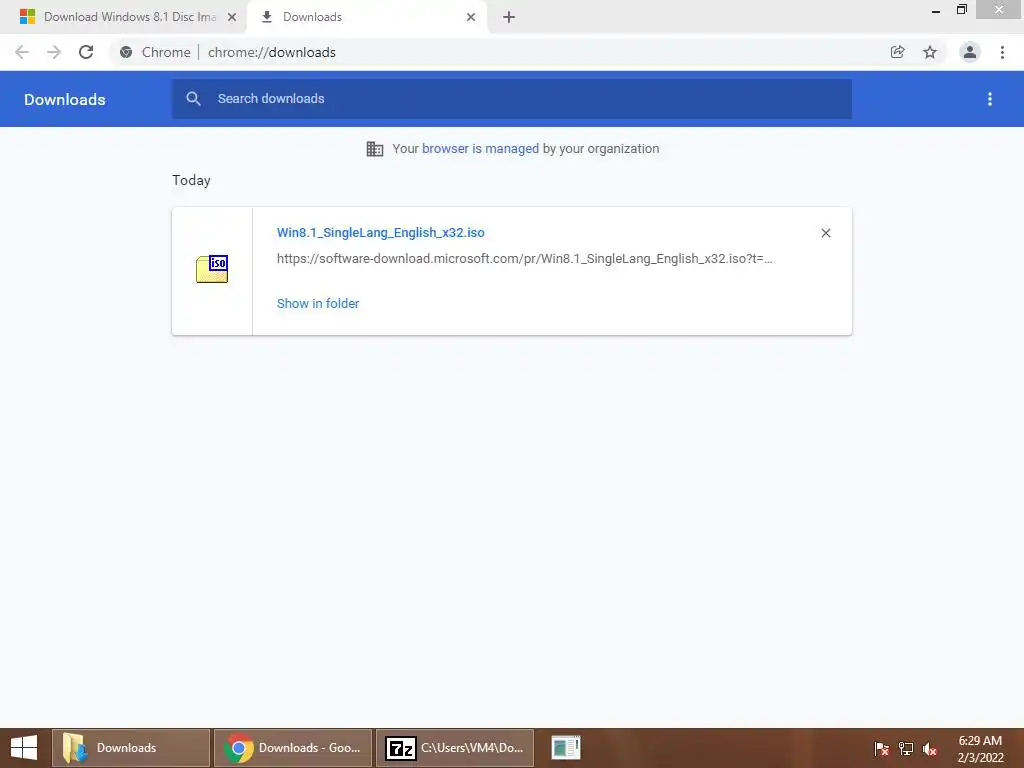This screenshot has width=1024, height=768.
Task: Restore down the Chrome window
Action: click(x=962, y=9)
